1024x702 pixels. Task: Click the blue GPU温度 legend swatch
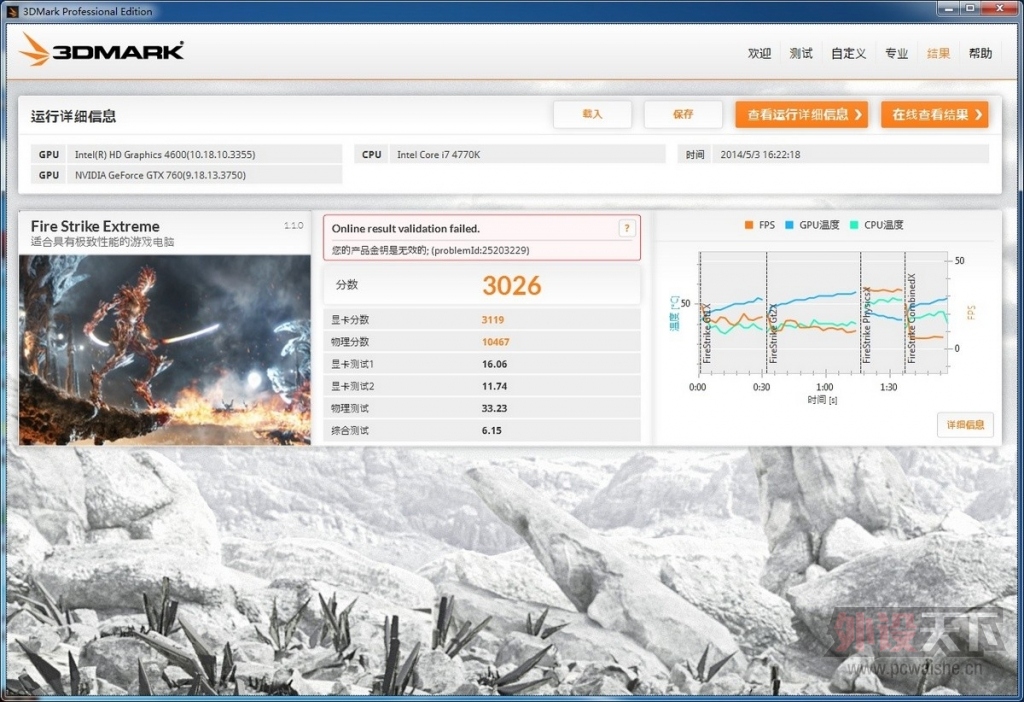pyautogui.click(x=789, y=225)
